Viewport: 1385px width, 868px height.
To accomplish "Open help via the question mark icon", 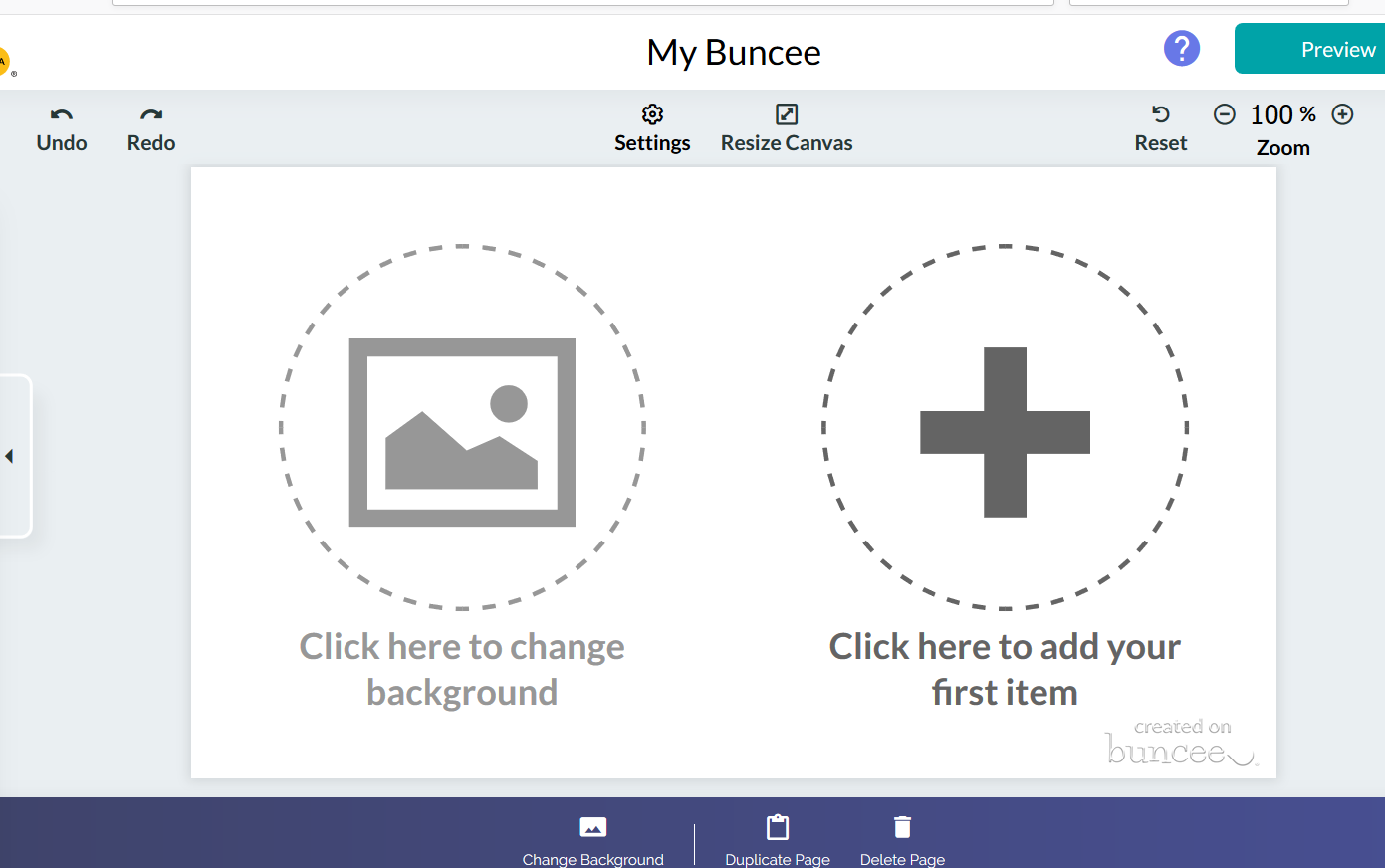I will [1181, 48].
